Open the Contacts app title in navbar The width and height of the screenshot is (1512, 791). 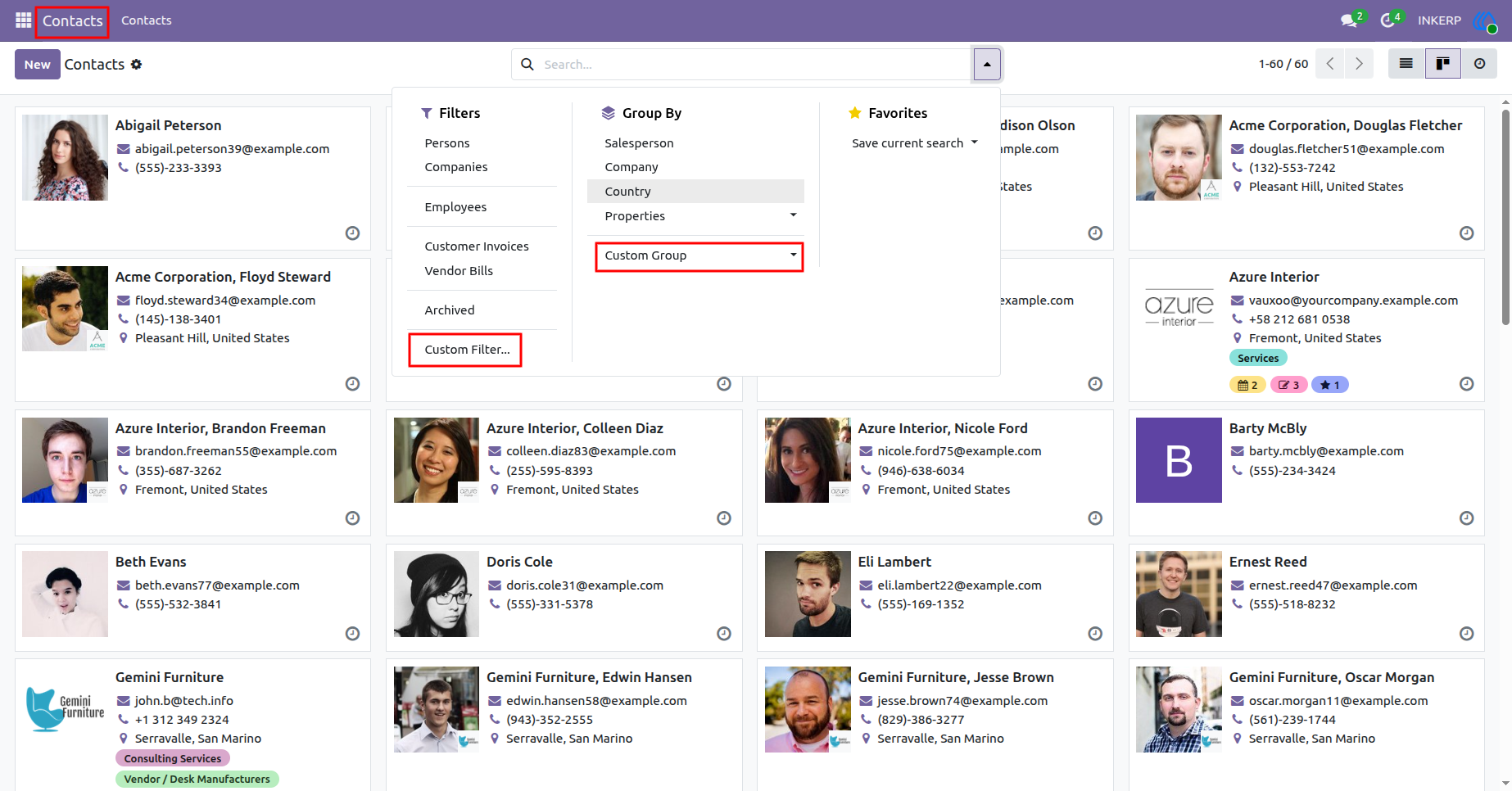(72, 21)
